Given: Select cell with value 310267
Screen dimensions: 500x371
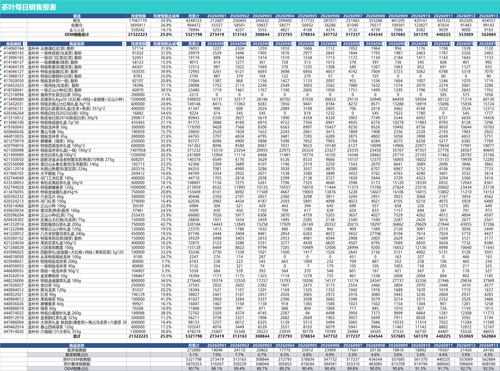Looking at the screenshot, I should 216,364.
